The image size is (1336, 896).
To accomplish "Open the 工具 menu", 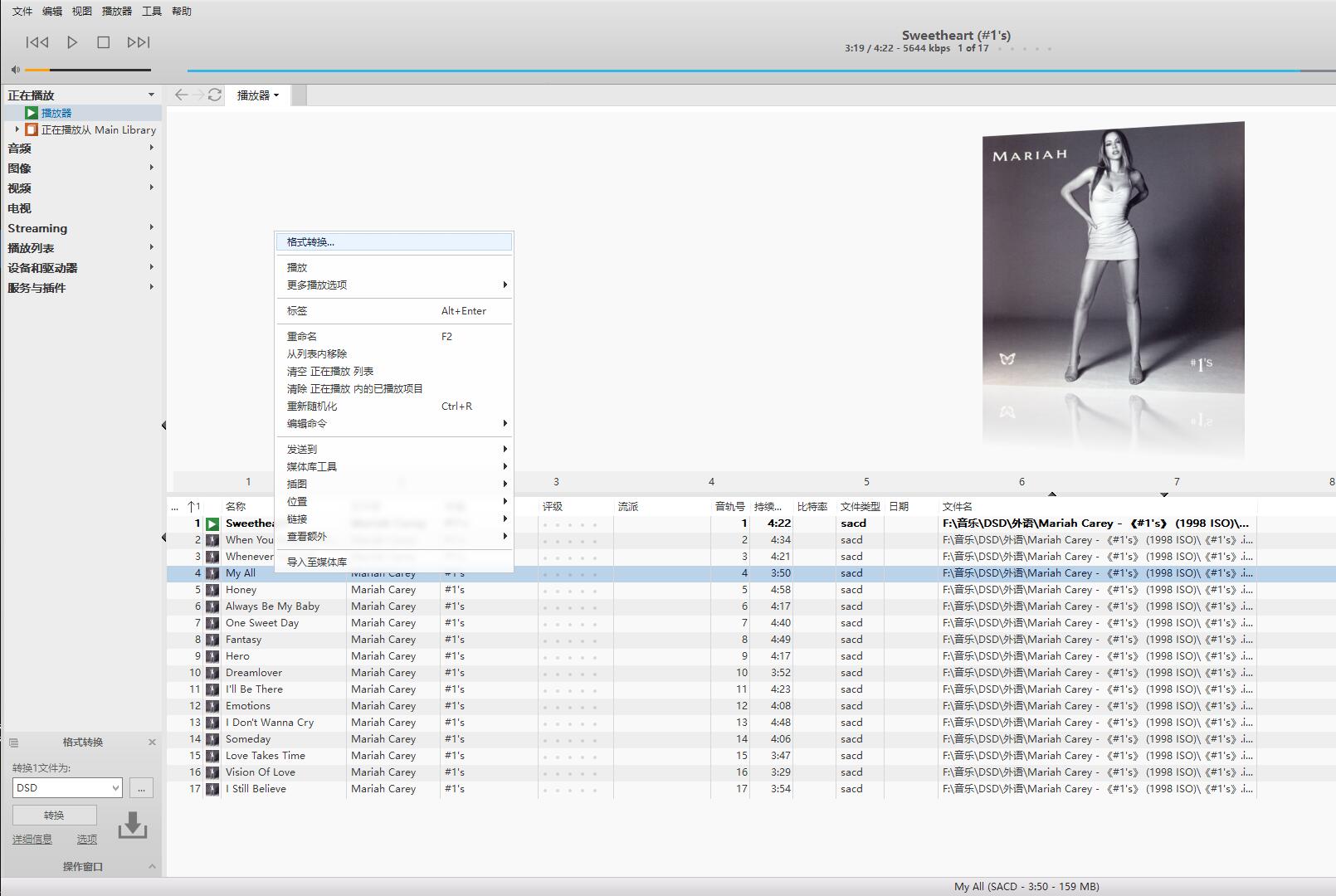I will (x=152, y=12).
